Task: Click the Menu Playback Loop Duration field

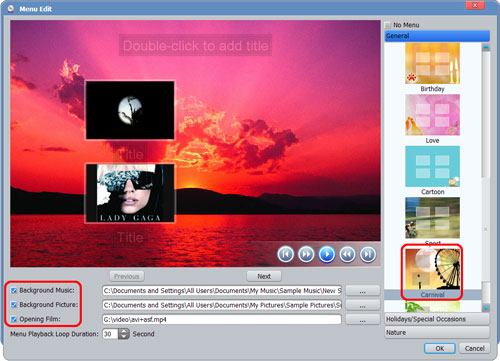Action: click(x=110, y=334)
